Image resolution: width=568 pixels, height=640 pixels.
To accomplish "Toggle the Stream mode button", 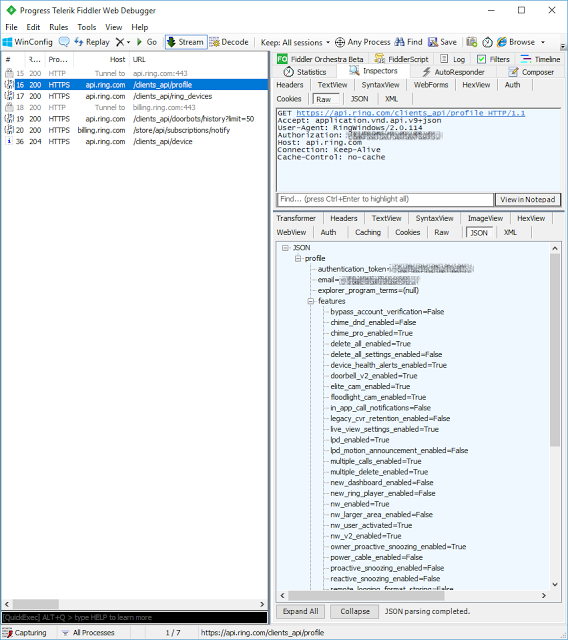I will (x=186, y=42).
